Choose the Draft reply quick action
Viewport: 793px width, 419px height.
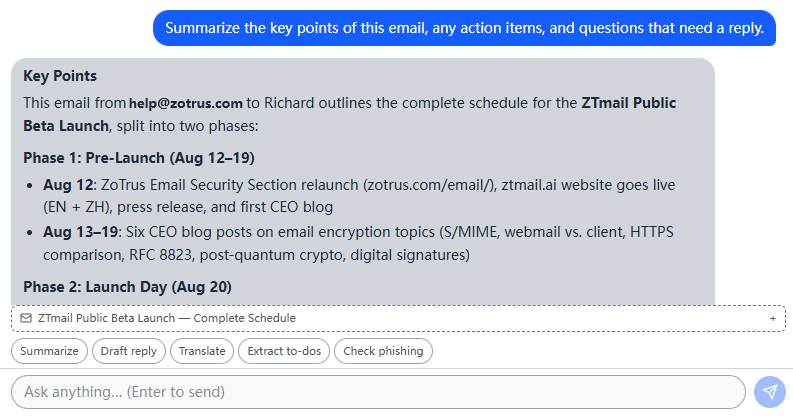click(x=128, y=351)
